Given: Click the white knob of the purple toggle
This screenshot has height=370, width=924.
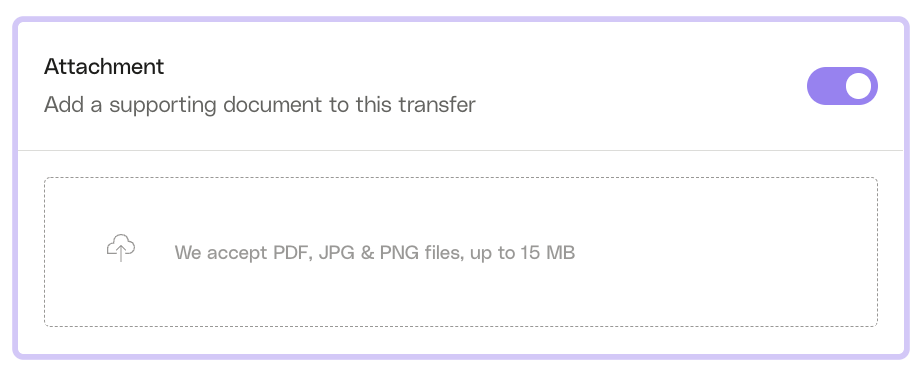Looking at the screenshot, I should coord(859,86).
